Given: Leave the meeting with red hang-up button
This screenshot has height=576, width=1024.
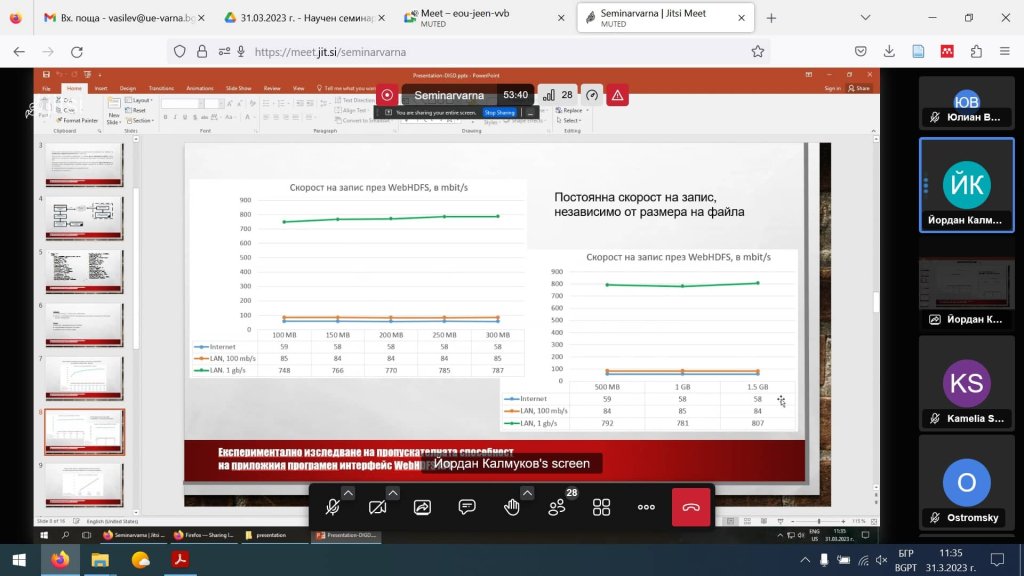Looking at the screenshot, I should (691, 507).
